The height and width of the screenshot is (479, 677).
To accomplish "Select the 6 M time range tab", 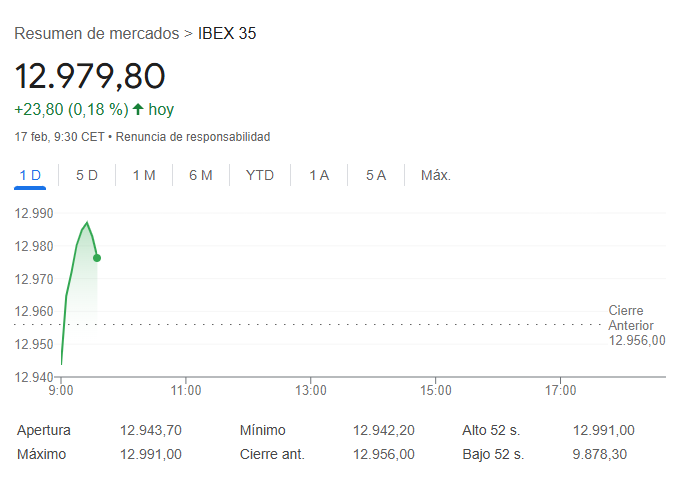I will [201, 175].
